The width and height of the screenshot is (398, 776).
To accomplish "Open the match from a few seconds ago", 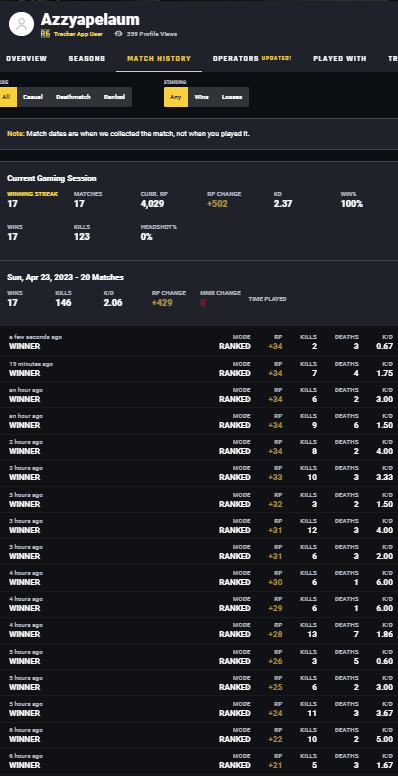I will point(199,342).
